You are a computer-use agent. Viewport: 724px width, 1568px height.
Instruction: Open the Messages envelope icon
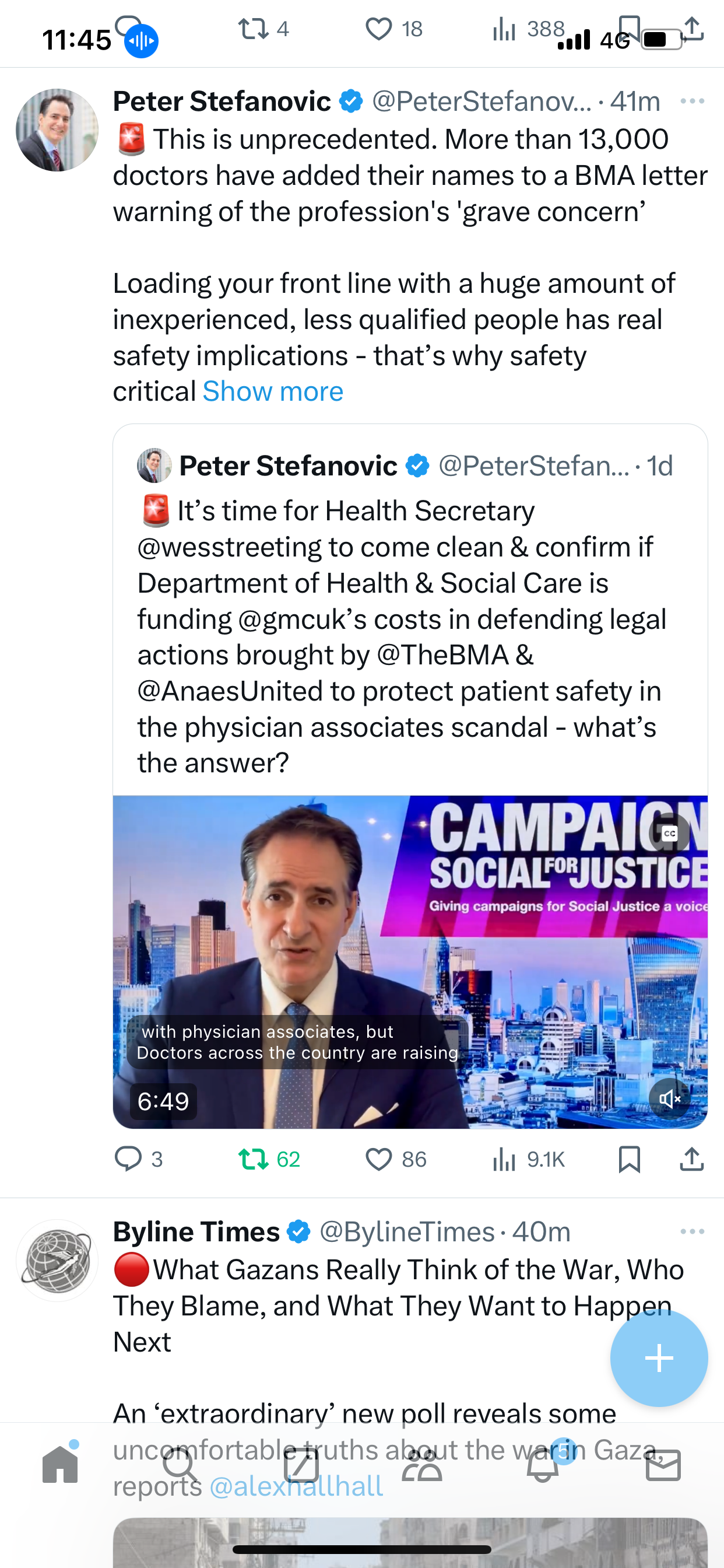coord(663,1465)
